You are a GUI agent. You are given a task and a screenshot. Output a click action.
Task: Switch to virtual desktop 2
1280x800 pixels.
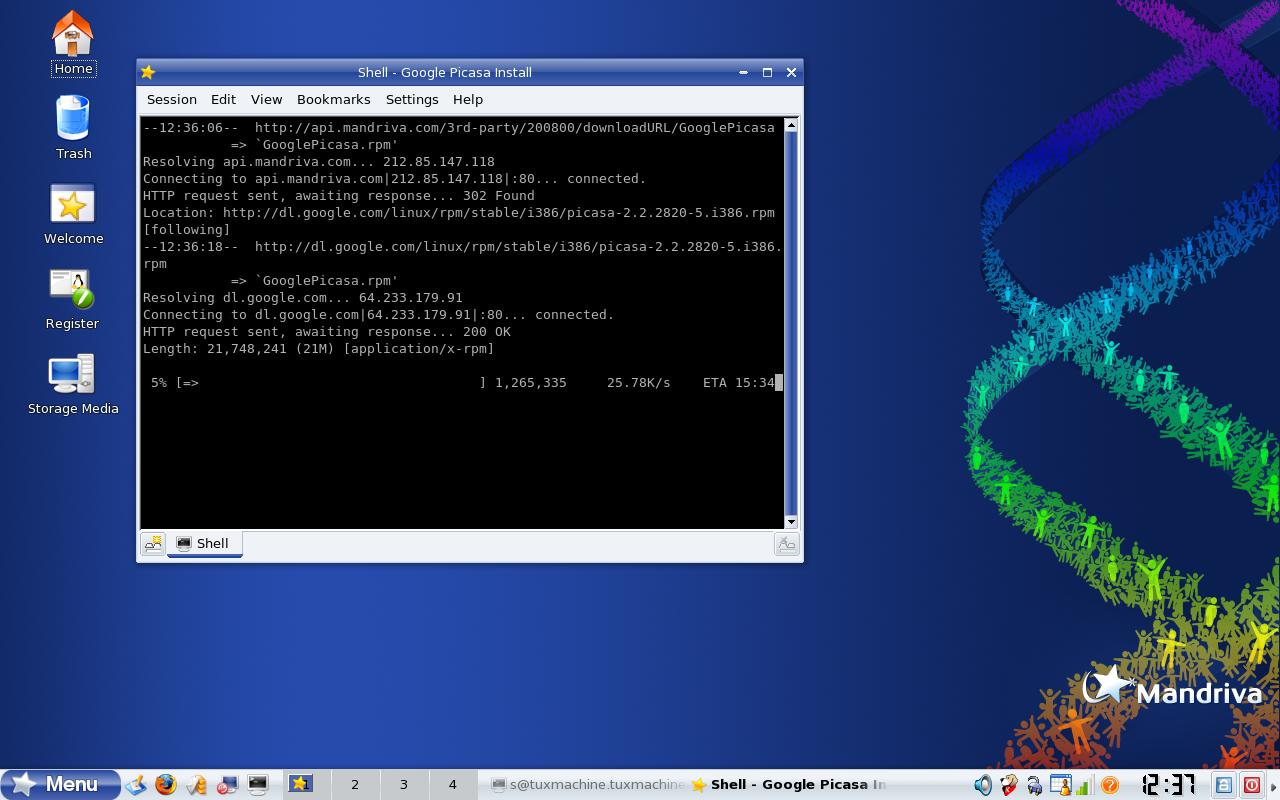(x=354, y=784)
